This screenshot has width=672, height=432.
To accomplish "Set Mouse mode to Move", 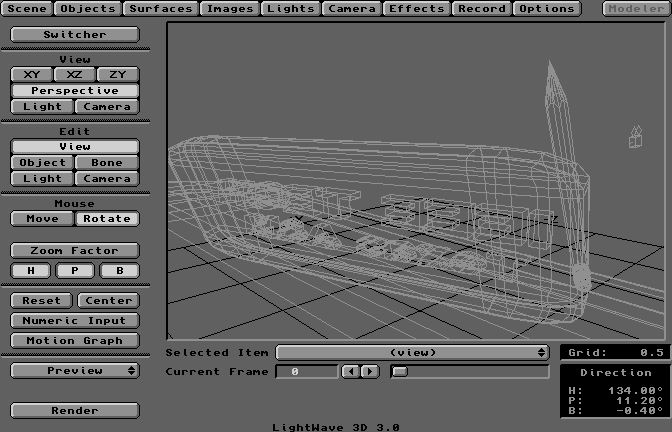I will (x=42, y=219).
